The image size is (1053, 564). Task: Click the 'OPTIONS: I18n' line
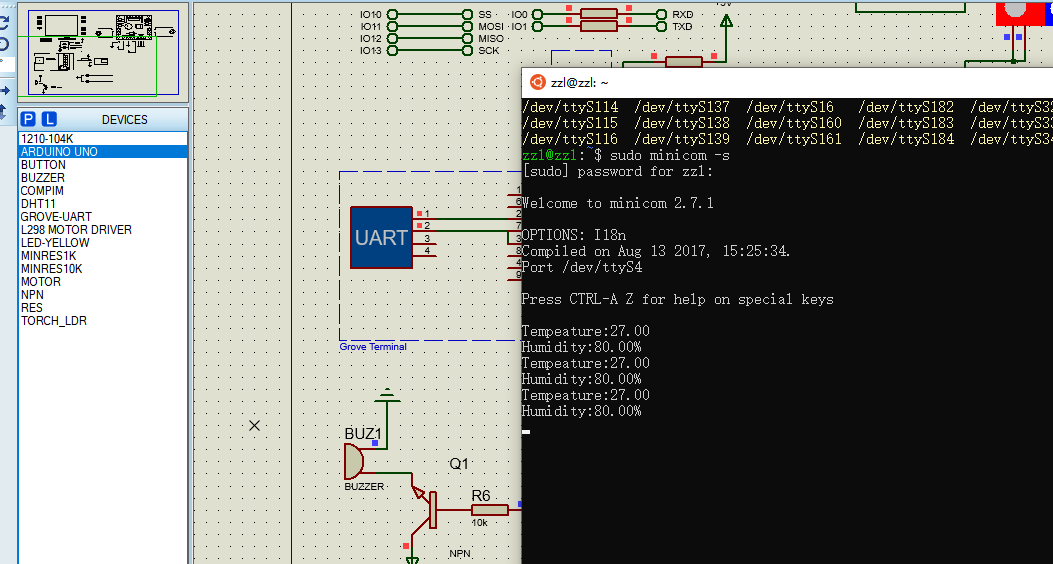[x=574, y=236]
